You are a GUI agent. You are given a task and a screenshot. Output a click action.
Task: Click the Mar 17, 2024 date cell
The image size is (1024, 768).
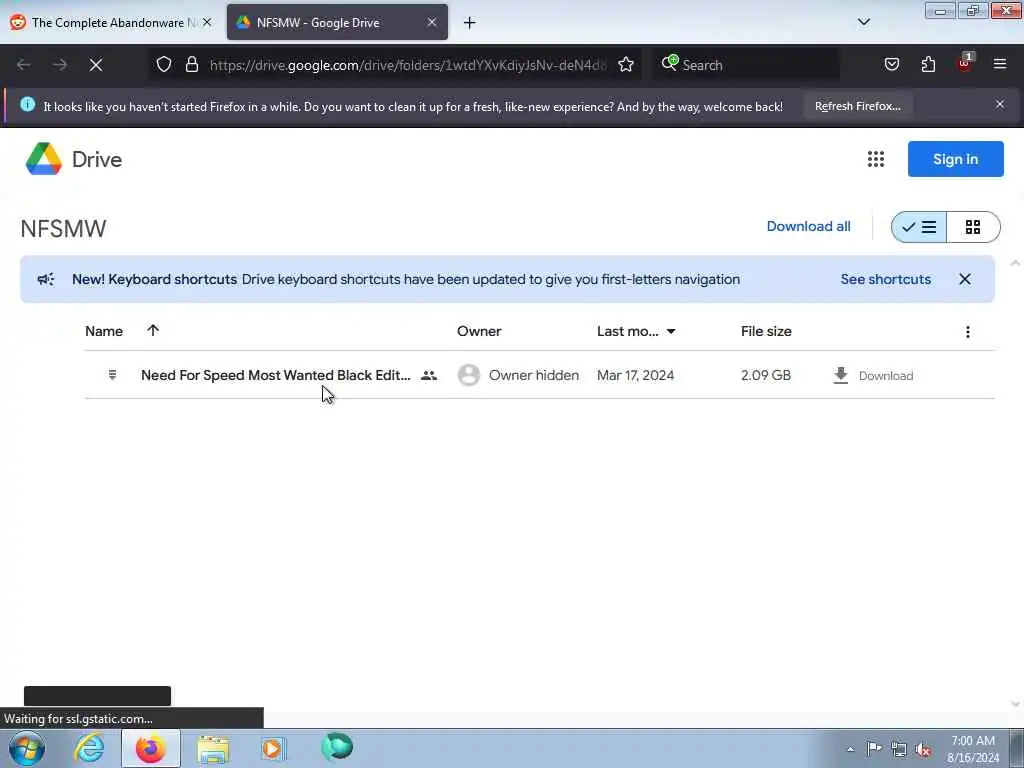635,376
